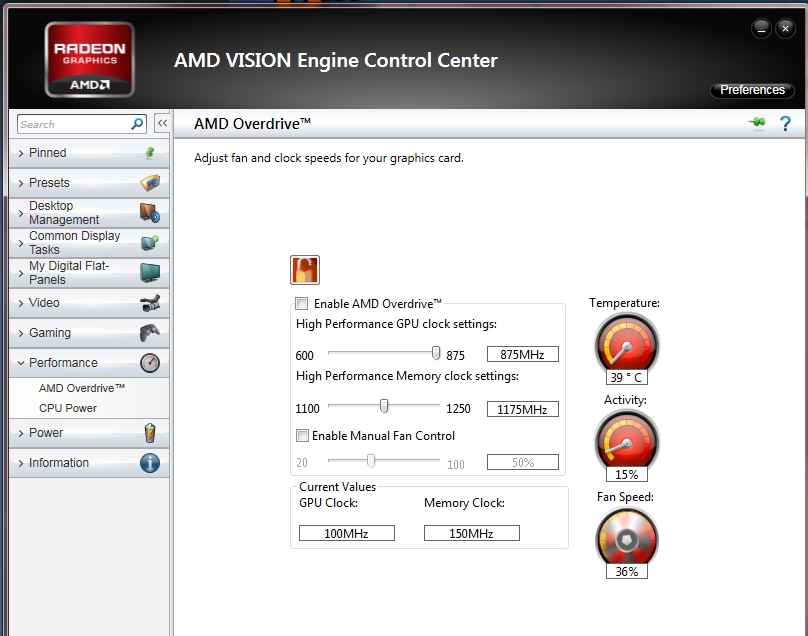
Task: Click the search magnifier icon
Action: point(137,124)
